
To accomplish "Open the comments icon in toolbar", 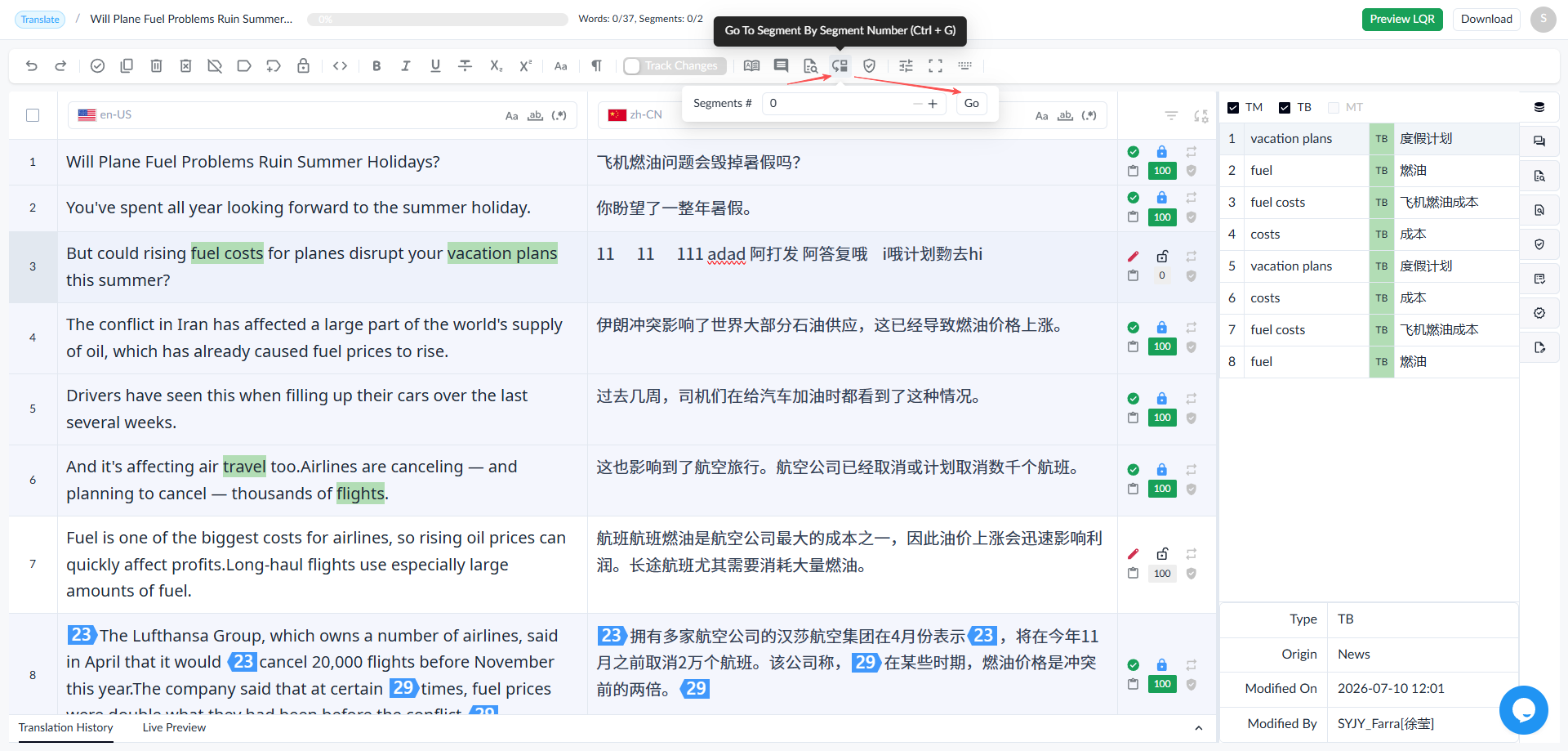I will (781, 66).
